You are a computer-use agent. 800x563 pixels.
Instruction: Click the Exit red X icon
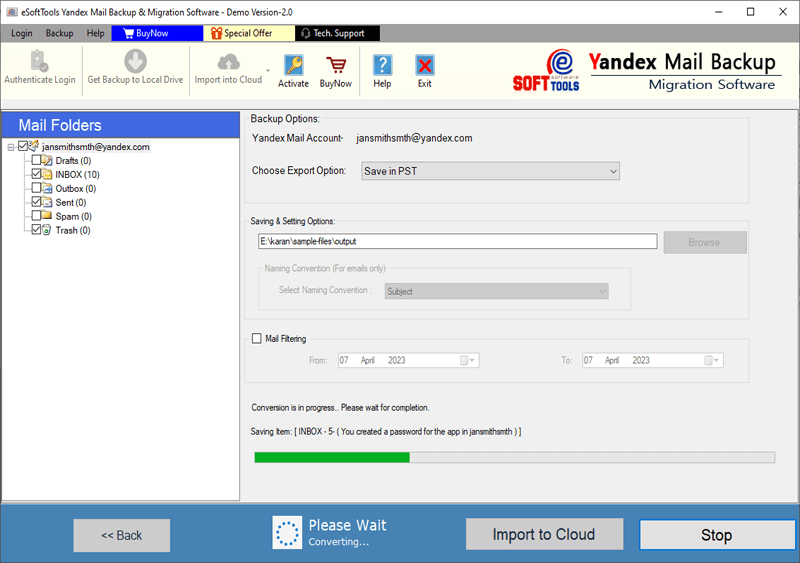424,65
